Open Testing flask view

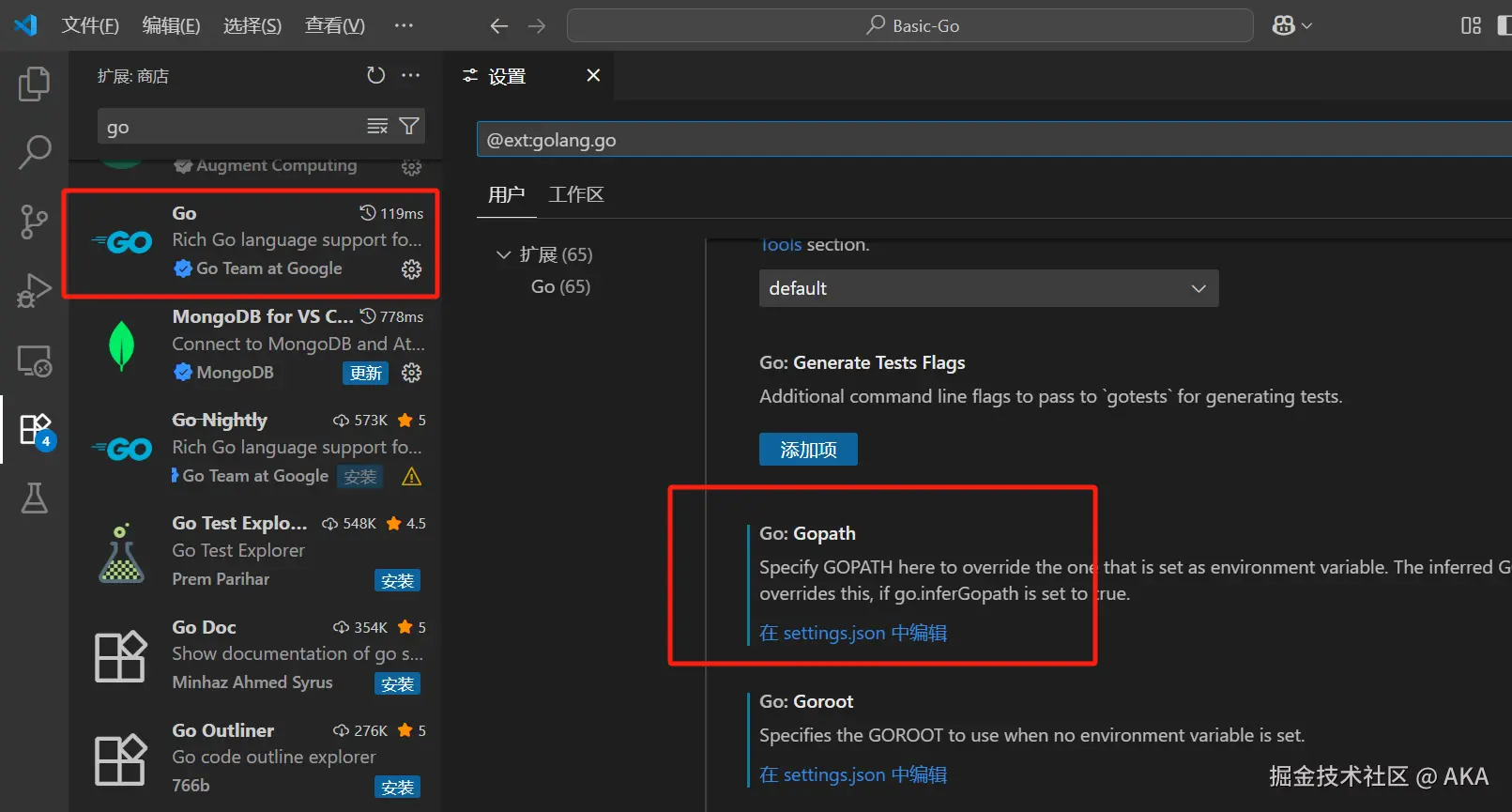coord(34,498)
